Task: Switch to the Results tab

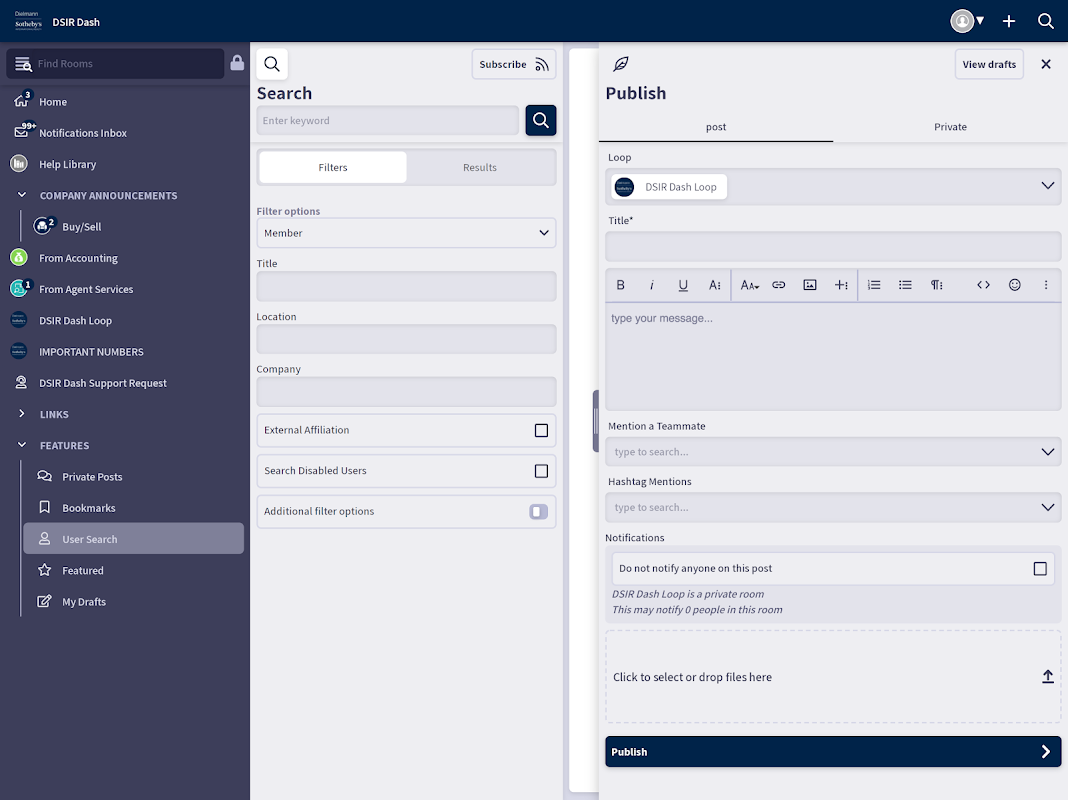Action: [480, 167]
